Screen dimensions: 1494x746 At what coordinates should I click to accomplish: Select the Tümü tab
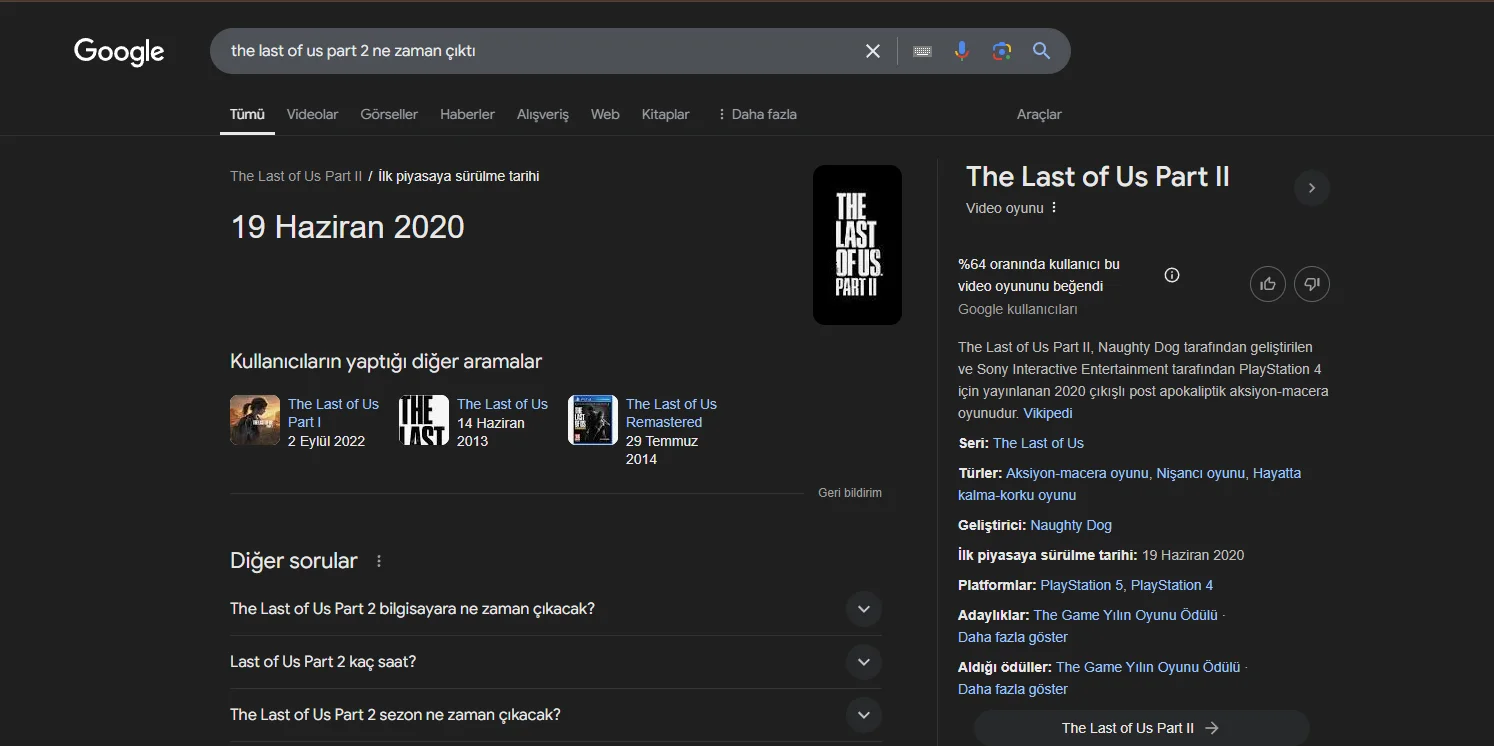click(247, 114)
